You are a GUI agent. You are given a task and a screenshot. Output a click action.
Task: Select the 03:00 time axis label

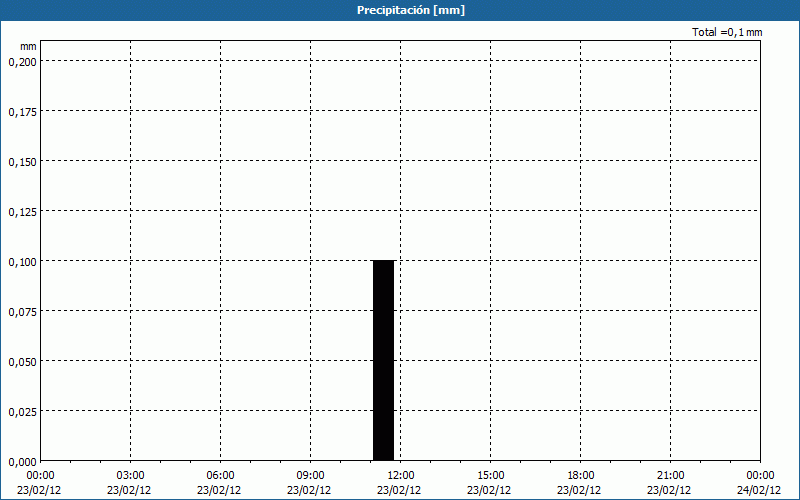[130, 475]
